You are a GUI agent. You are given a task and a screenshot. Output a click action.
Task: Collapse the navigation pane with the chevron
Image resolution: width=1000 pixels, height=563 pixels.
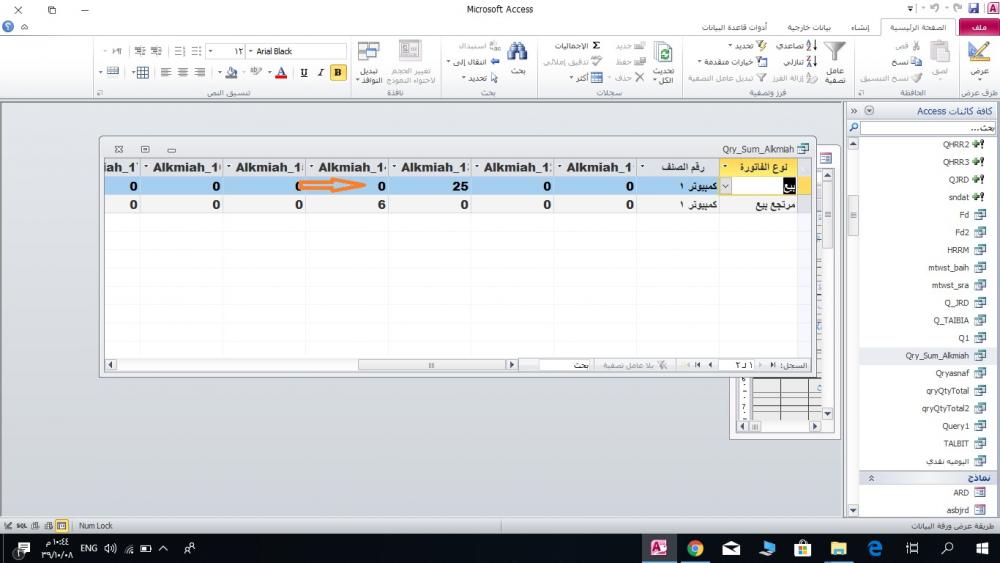pos(854,111)
